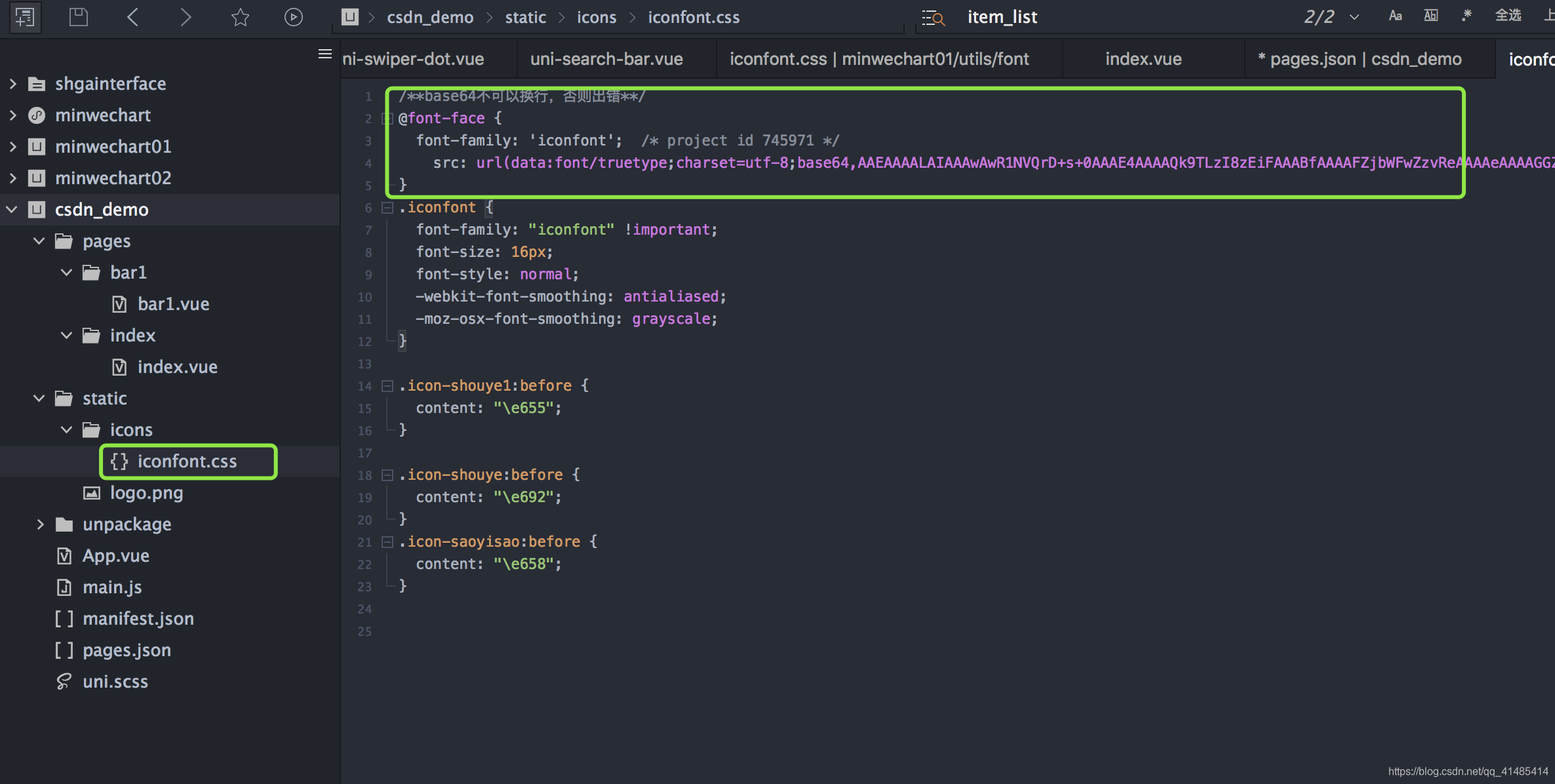Open bar1.vue in file tree
Image resolution: width=1555 pixels, height=784 pixels.
pyautogui.click(x=174, y=304)
